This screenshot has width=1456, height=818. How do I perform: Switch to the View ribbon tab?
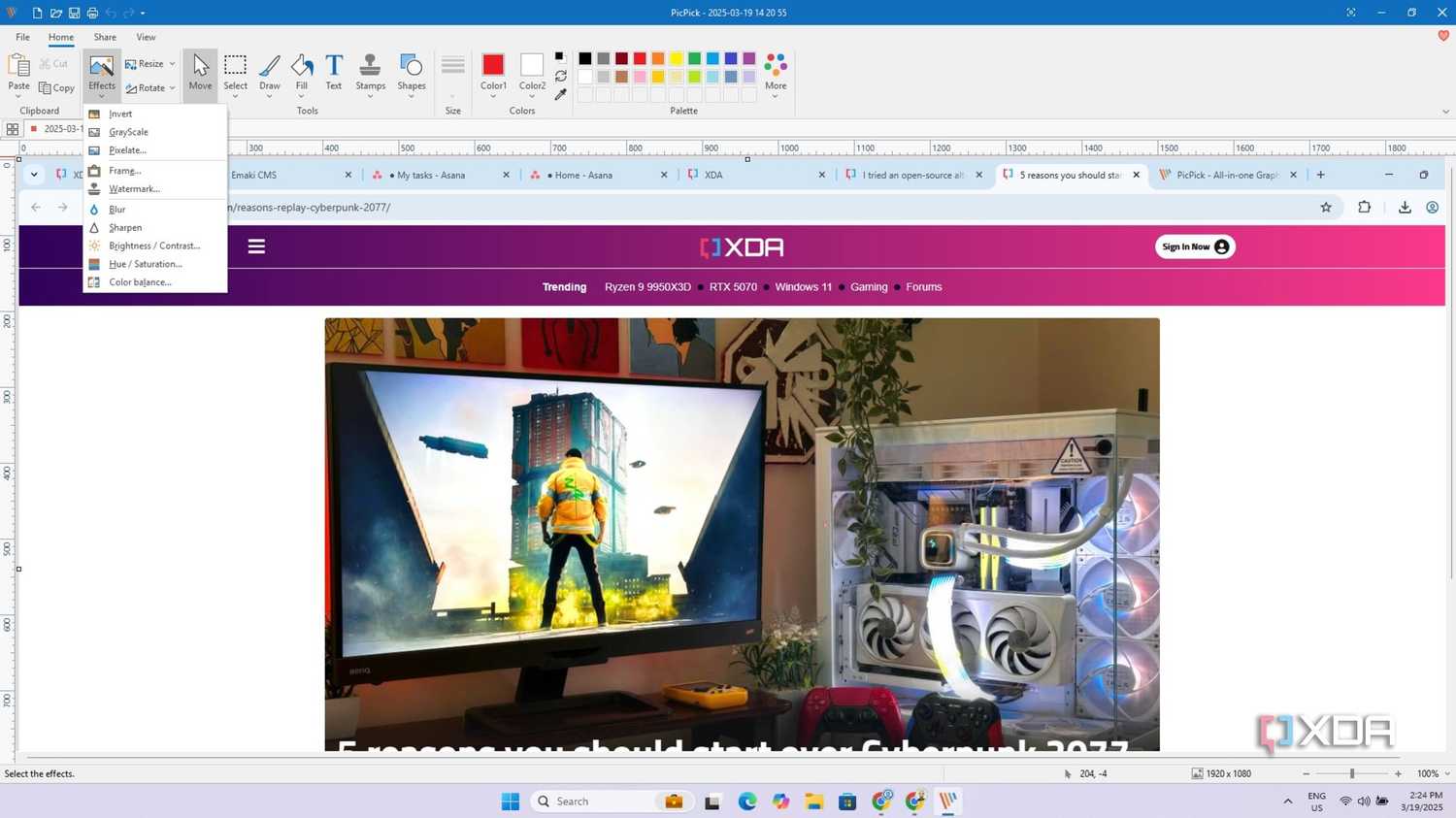146,37
